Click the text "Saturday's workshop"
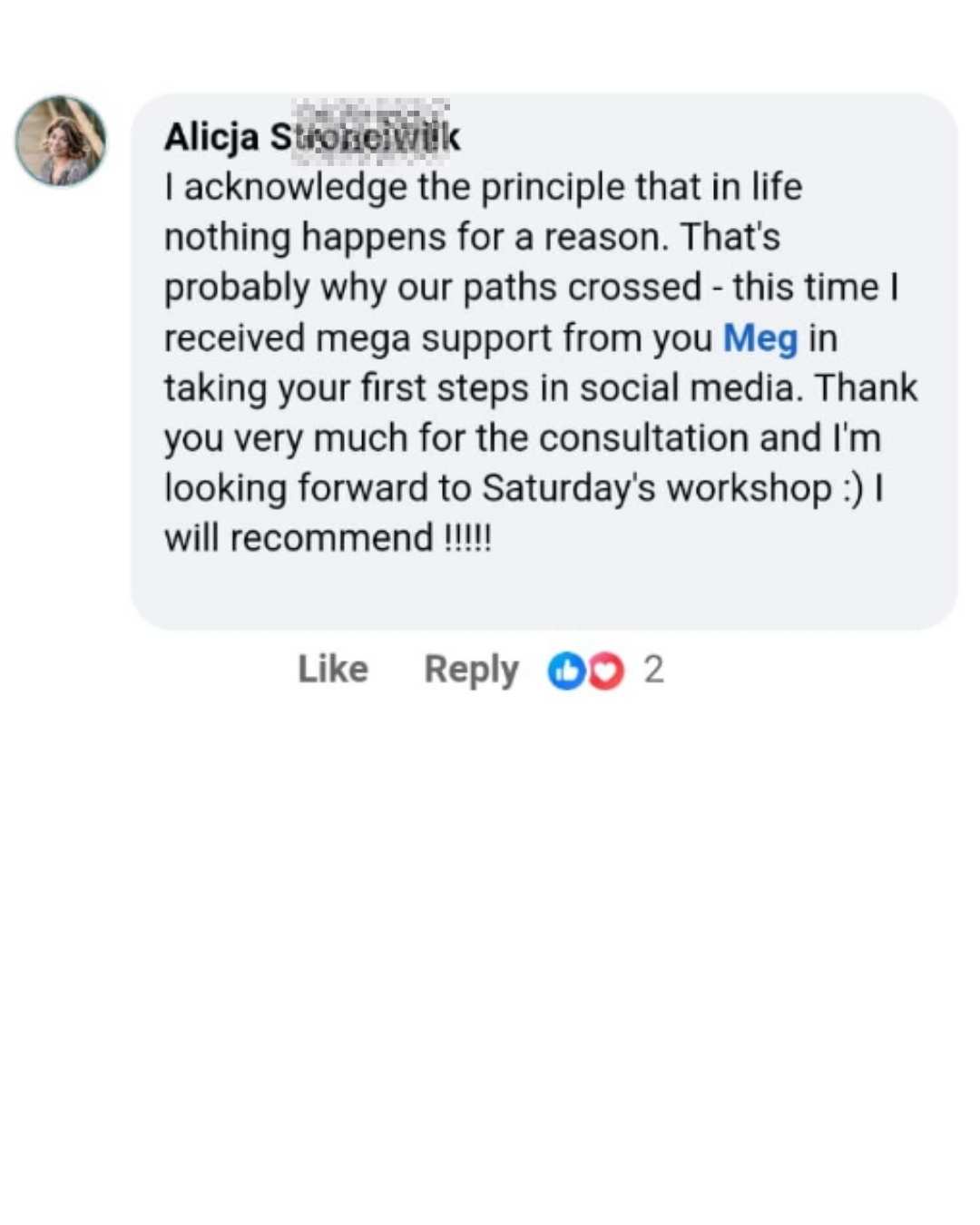Viewport: 980px width, 1225px height. [656, 488]
